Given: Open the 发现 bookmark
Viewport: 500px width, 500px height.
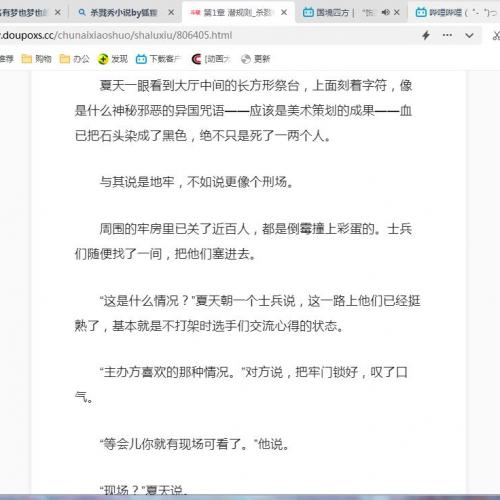Looking at the screenshot, I should click(113, 59).
